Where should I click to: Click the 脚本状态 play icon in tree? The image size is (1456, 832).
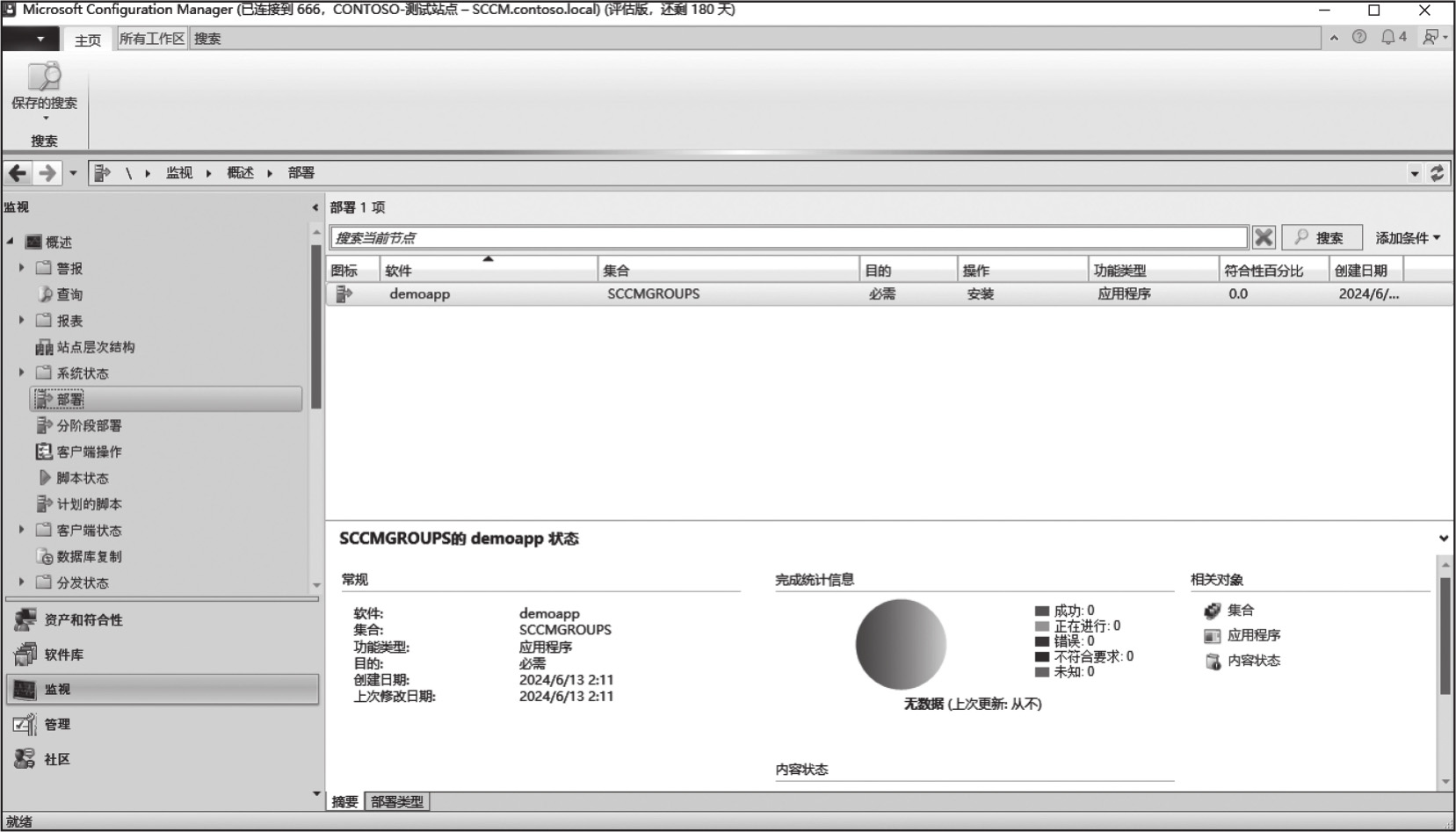pos(45,478)
